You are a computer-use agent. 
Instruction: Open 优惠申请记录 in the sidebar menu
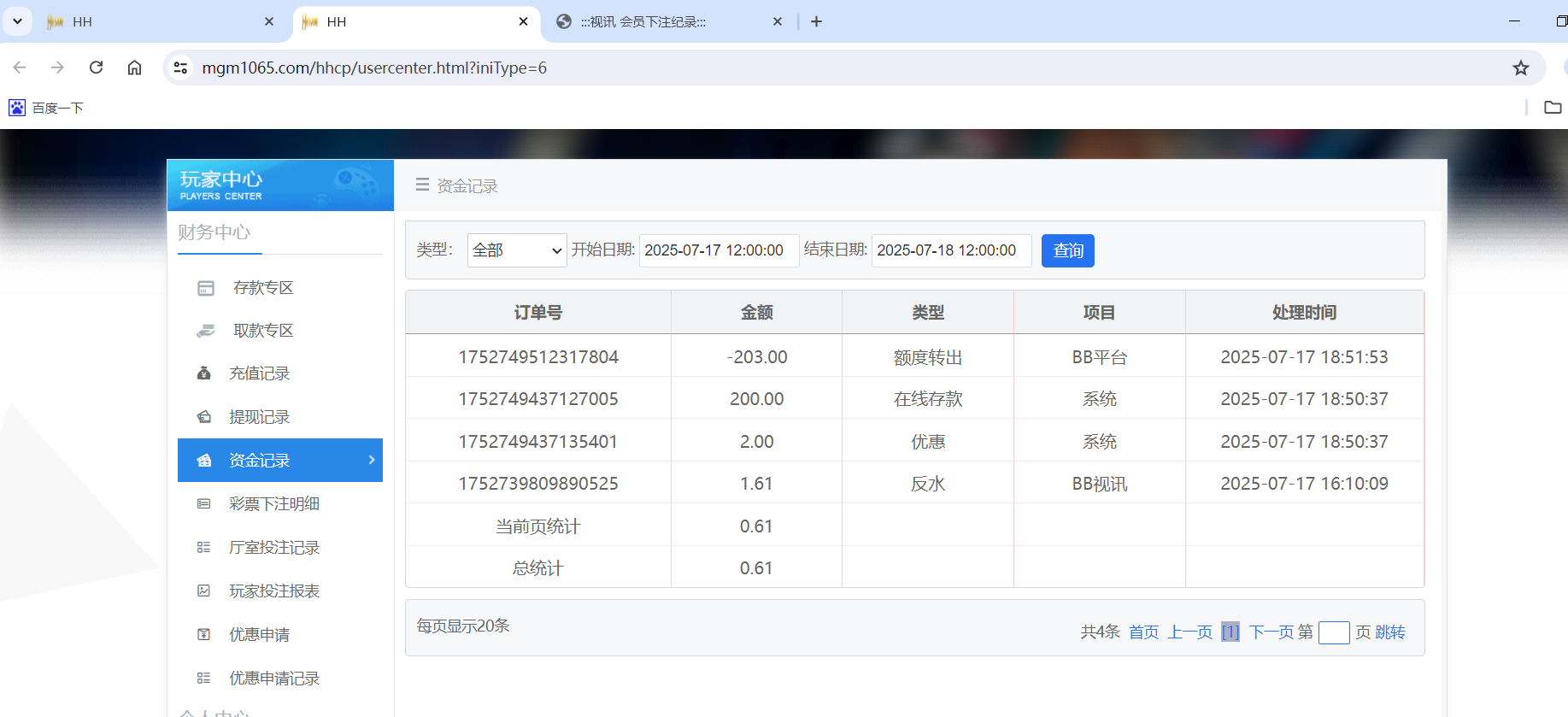(x=274, y=679)
